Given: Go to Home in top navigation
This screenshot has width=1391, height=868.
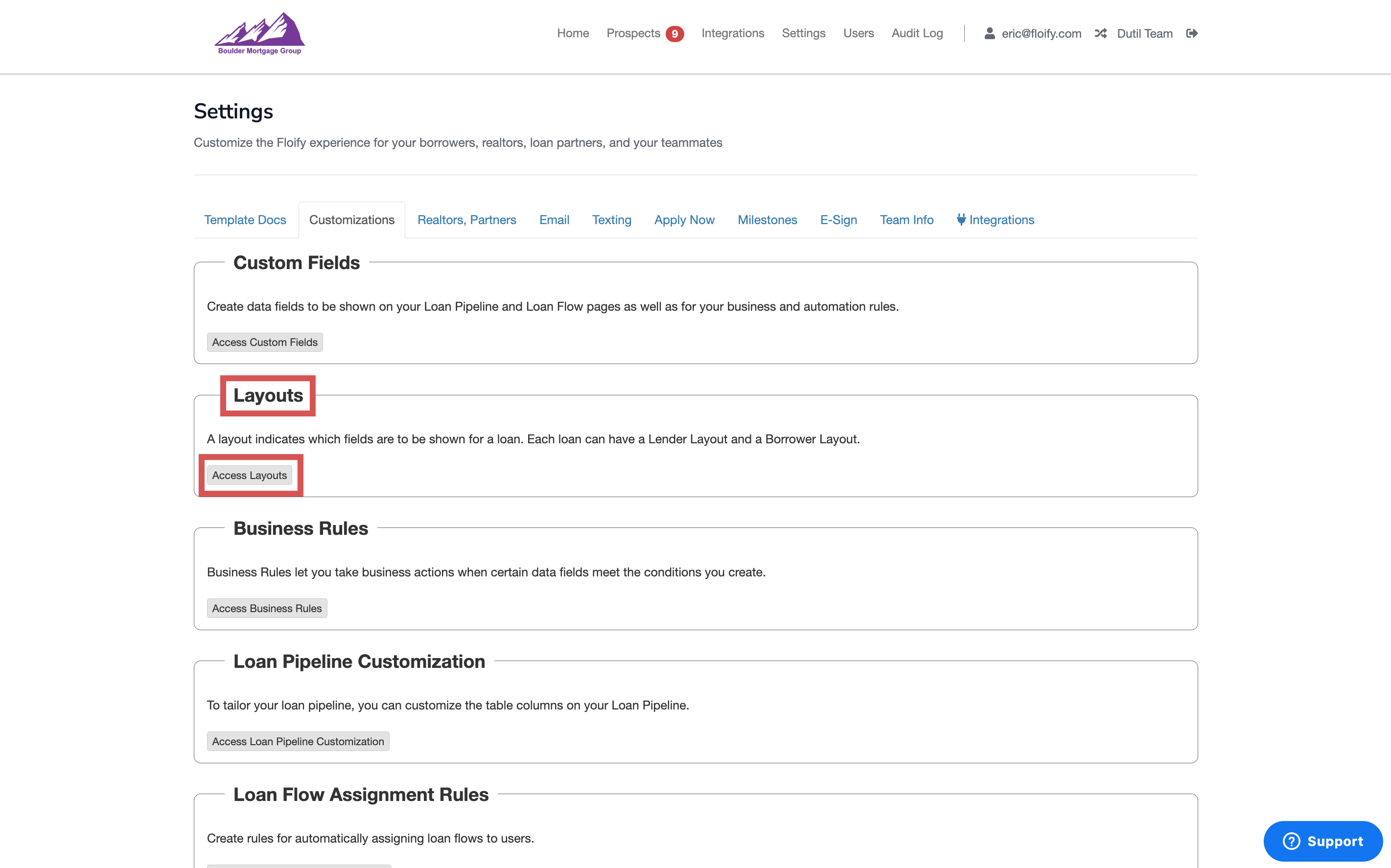Looking at the screenshot, I should (573, 33).
